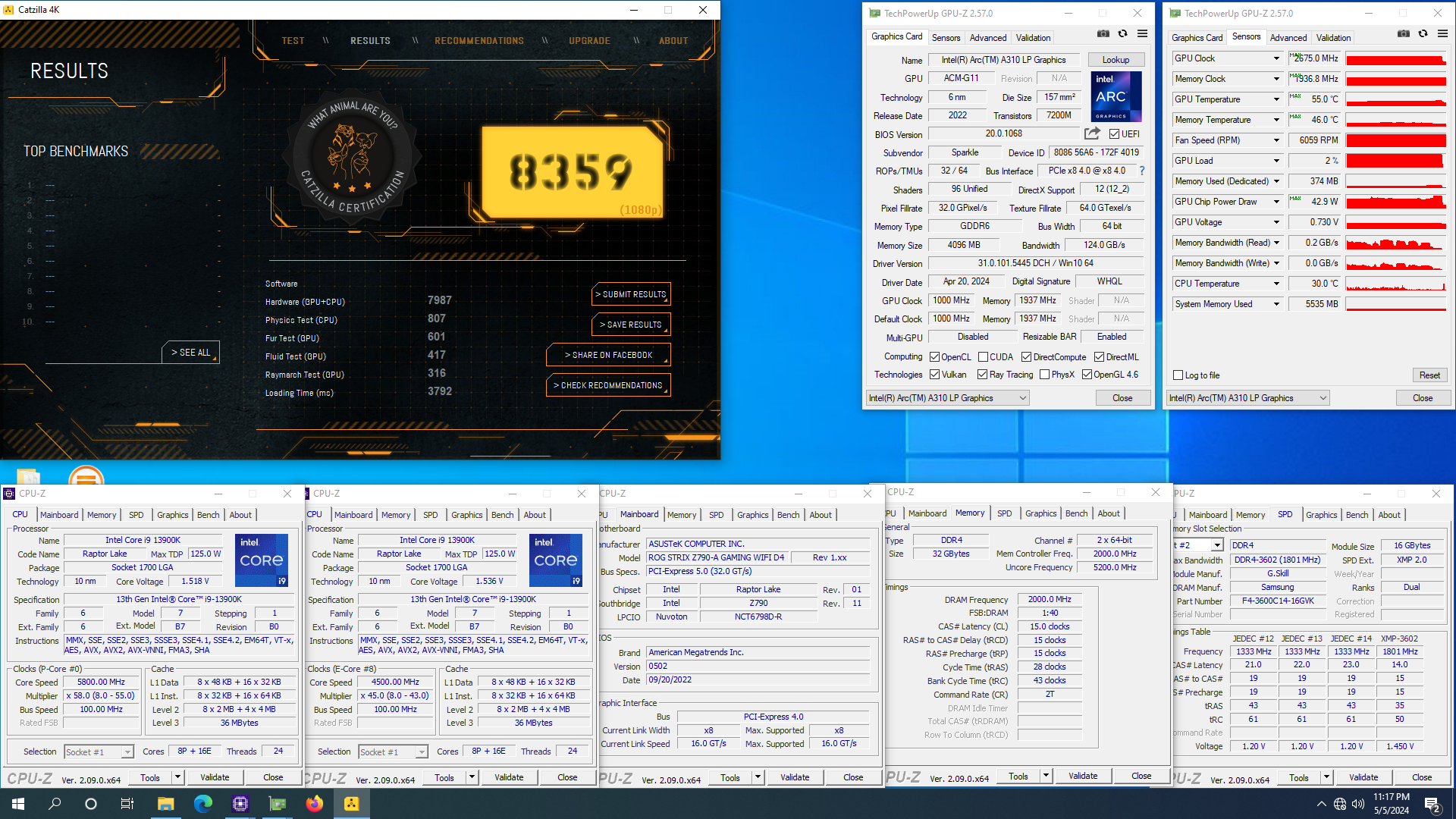Click the Intel Core i9 logo in the P-Core CPU-Z window
This screenshot has width=1456, height=819.
(262, 560)
